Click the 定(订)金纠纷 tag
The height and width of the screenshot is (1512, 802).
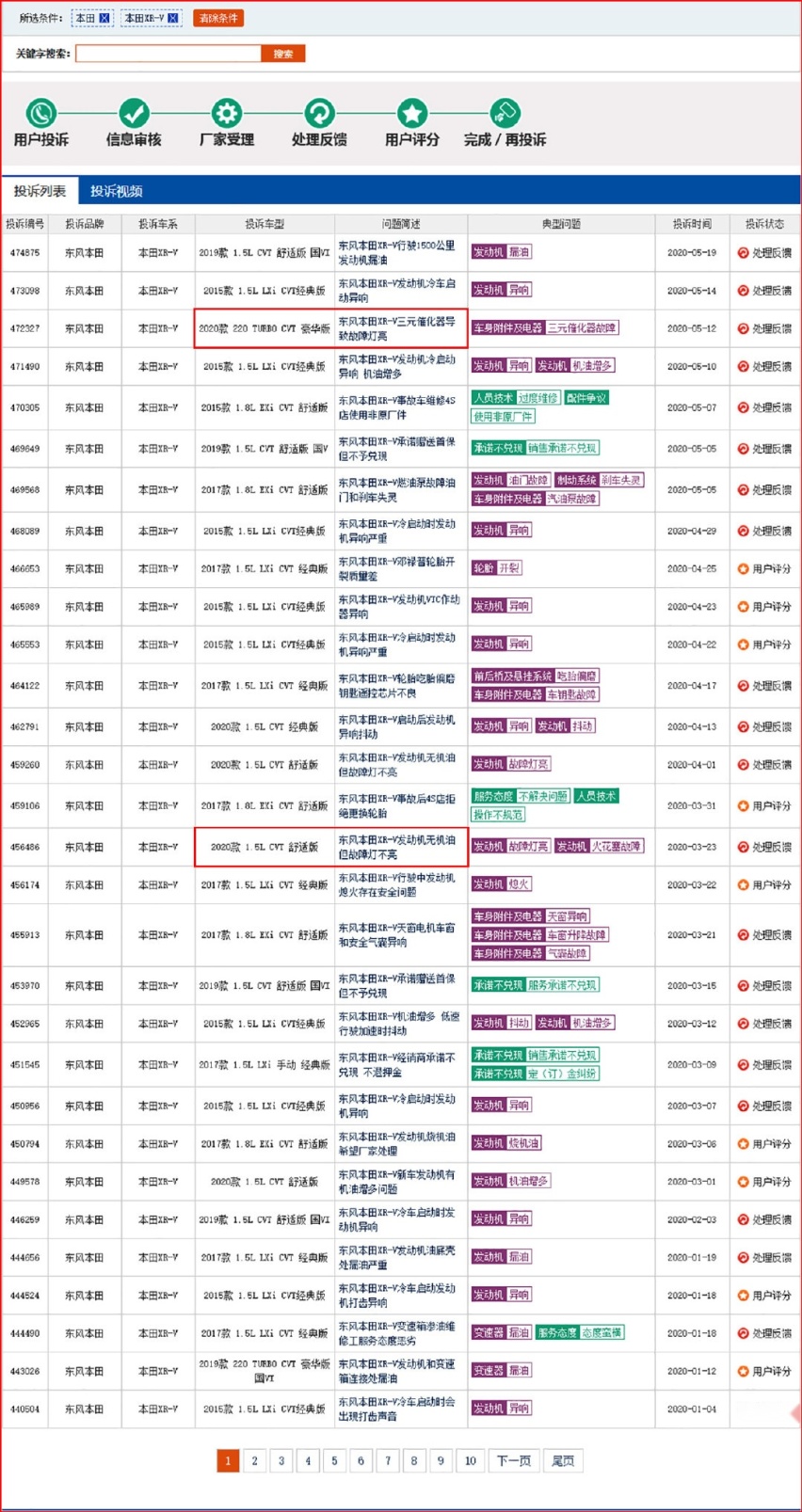tap(562, 1074)
